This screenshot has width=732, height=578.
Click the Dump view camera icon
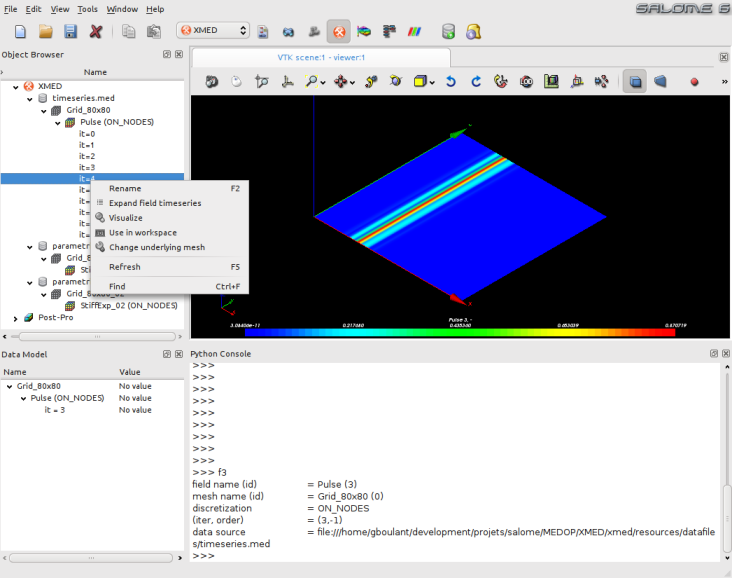[212, 81]
